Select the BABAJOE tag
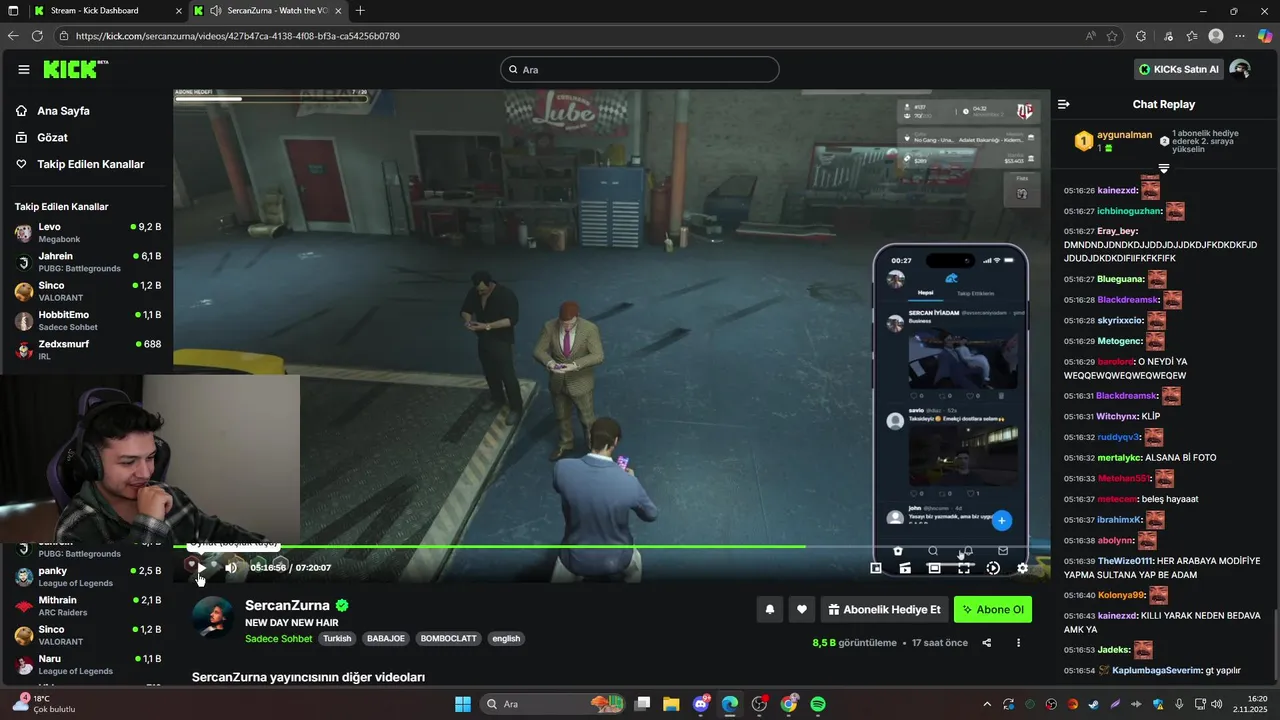 click(386, 638)
